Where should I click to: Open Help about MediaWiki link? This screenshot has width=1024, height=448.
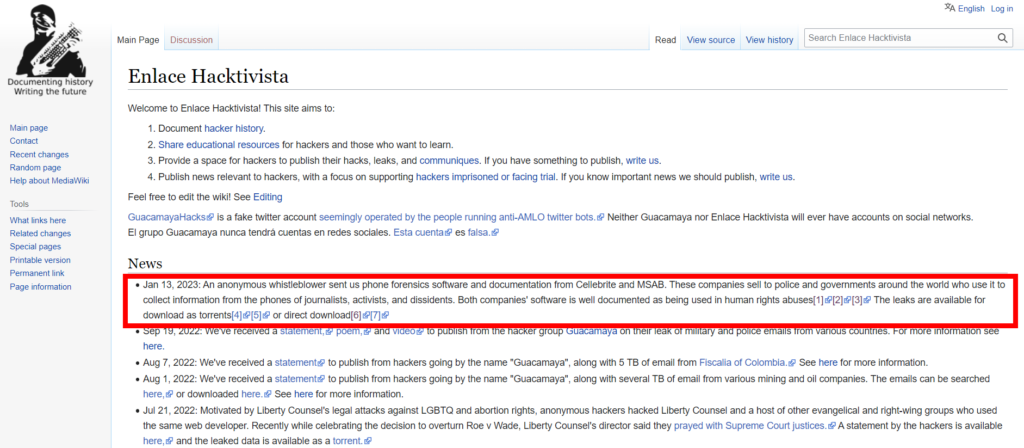pos(50,180)
